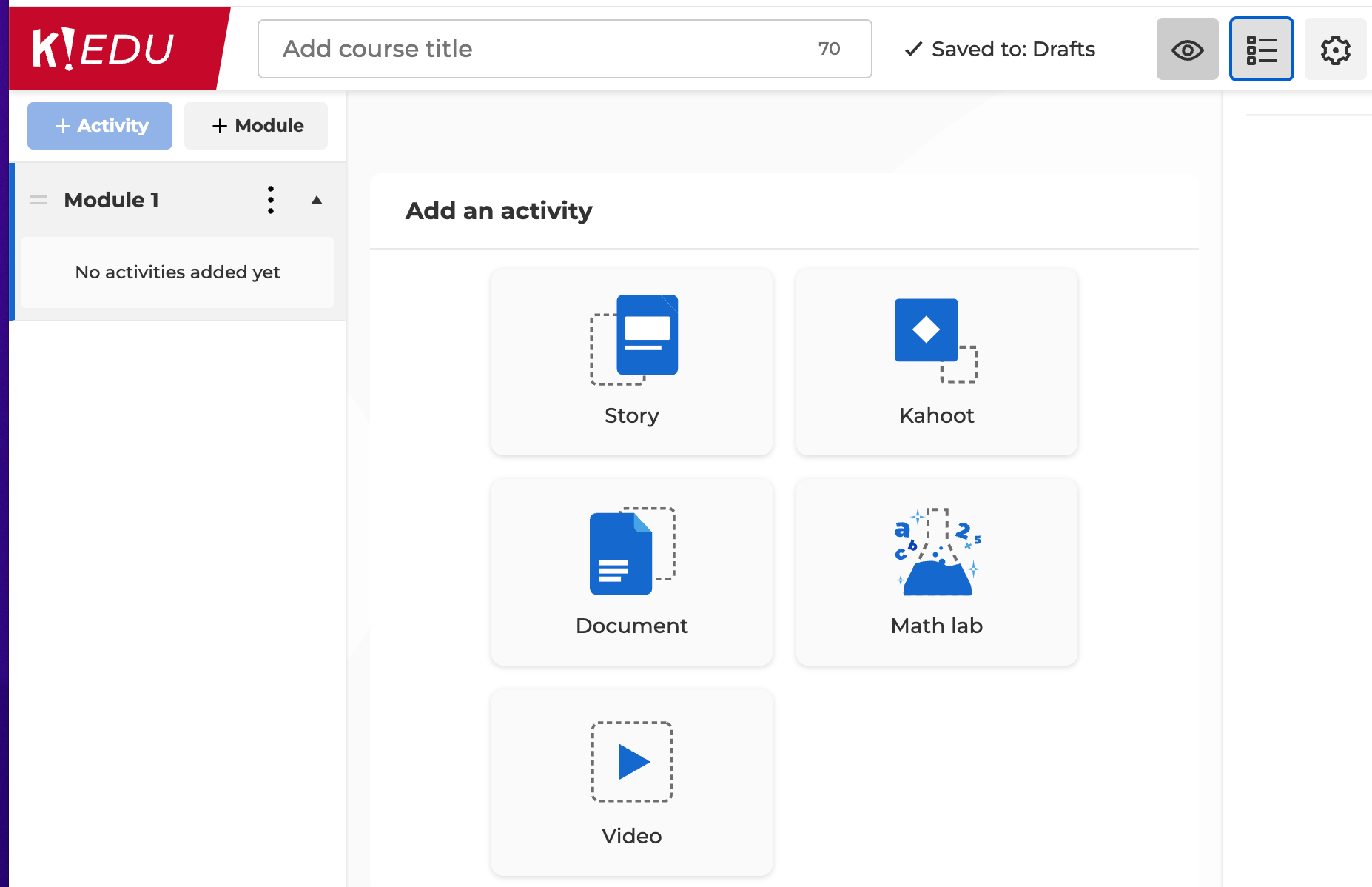The height and width of the screenshot is (887, 1372).
Task: Toggle the course outline list view
Action: [1261, 50]
